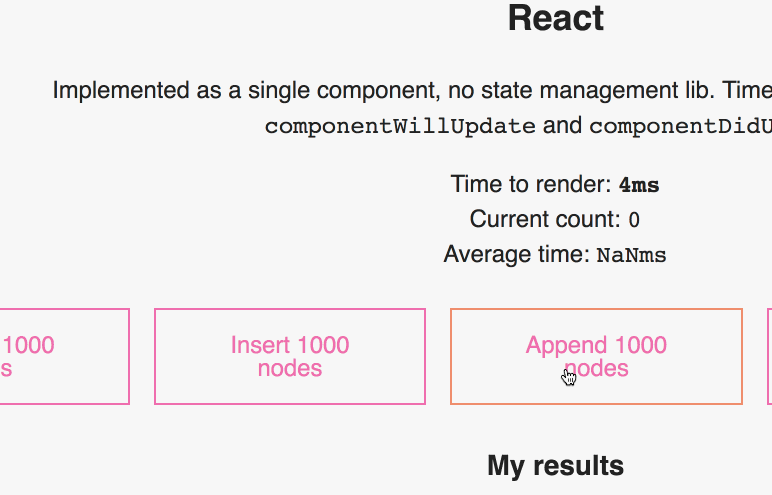This screenshot has width=772, height=495.
Task: Click the partially visible leftmost 1000 button
Action: tap(64, 357)
